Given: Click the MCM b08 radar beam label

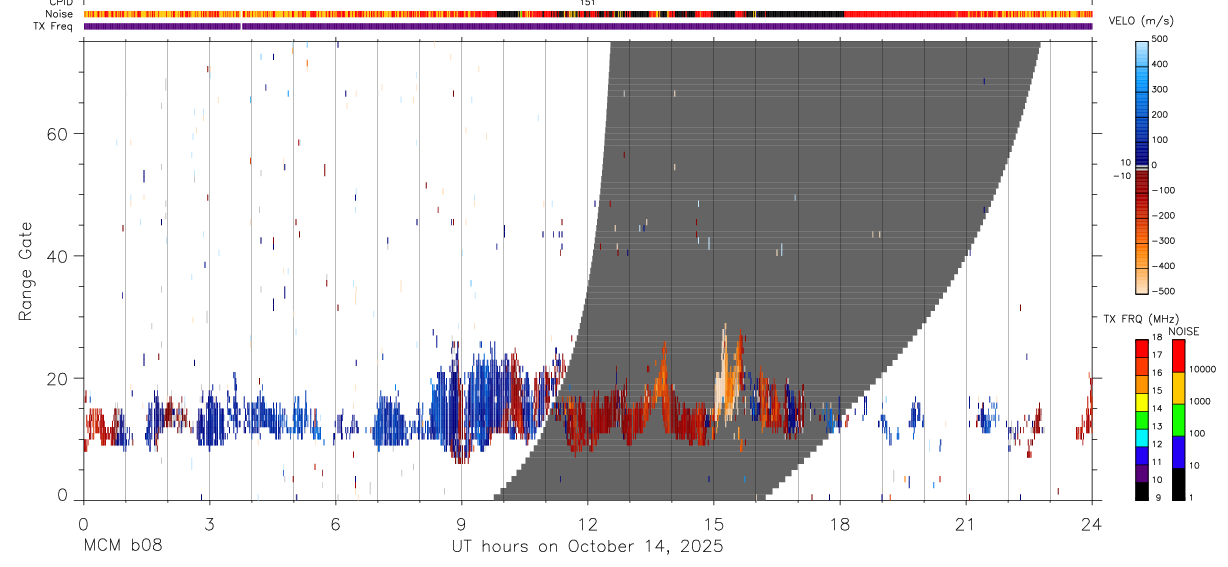Looking at the screenshot, I should 123,546.
